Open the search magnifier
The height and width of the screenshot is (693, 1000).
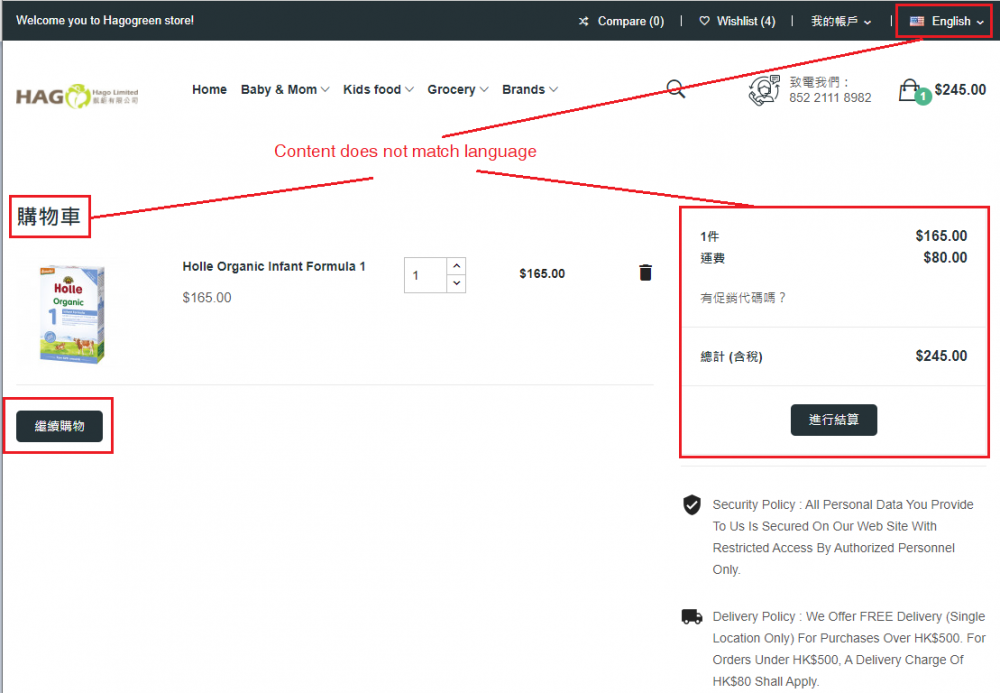point(676,89)
